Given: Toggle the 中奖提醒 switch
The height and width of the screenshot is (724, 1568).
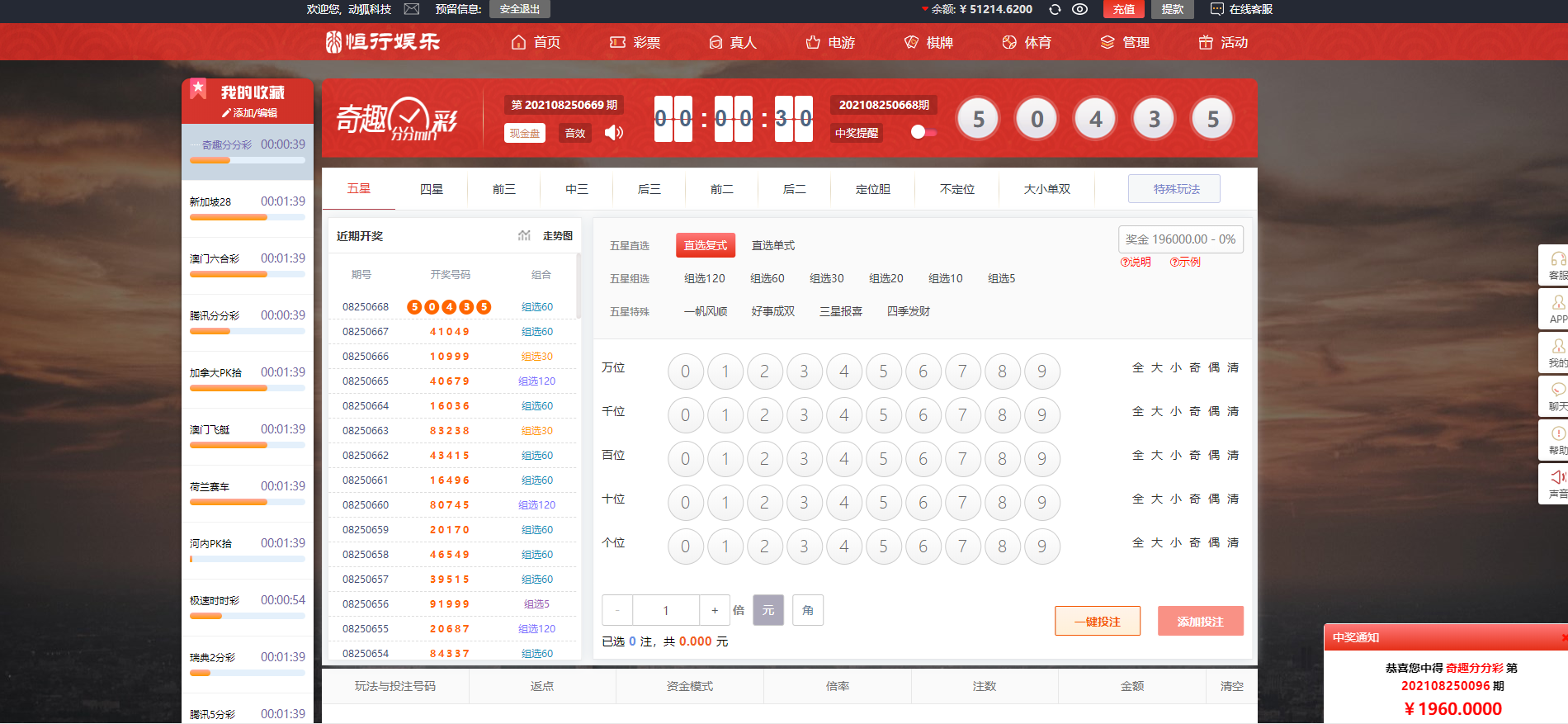Looking at the screenshot, I should coord(923,132).
